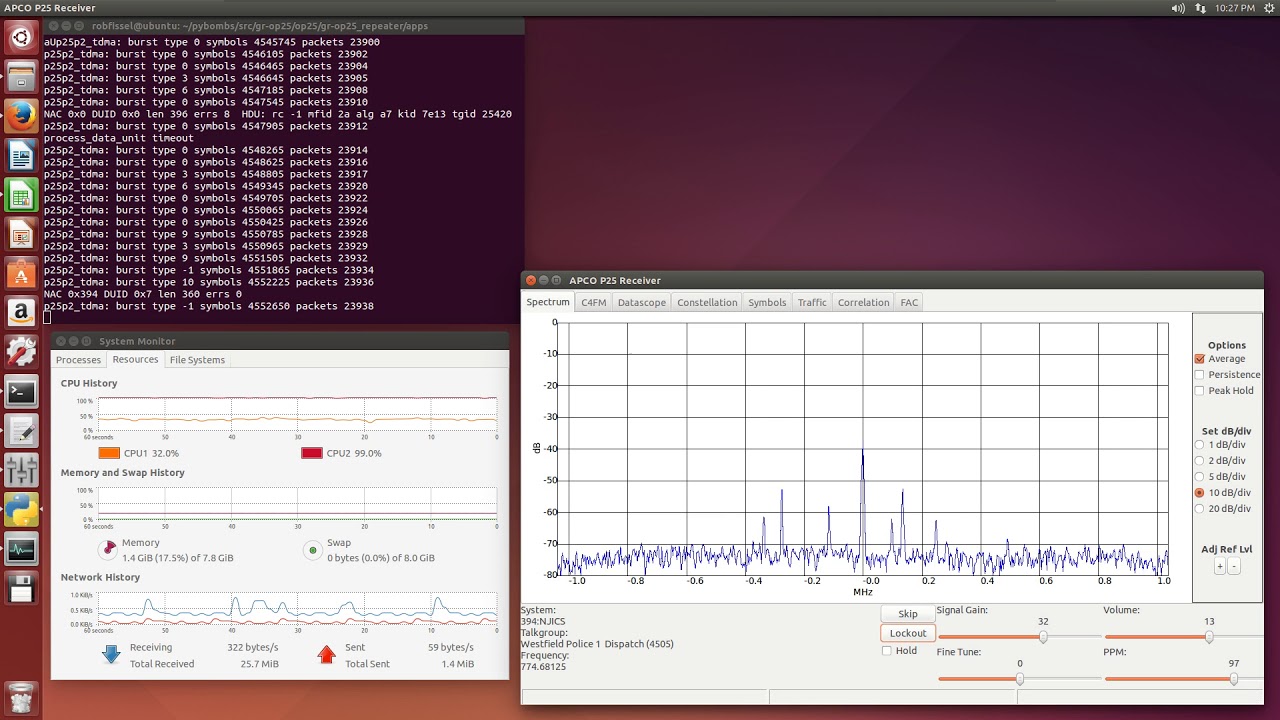Screen dimensions: 1280x720
Task: Open the Ubuntu Dash search icon
Action: [21, 39]
